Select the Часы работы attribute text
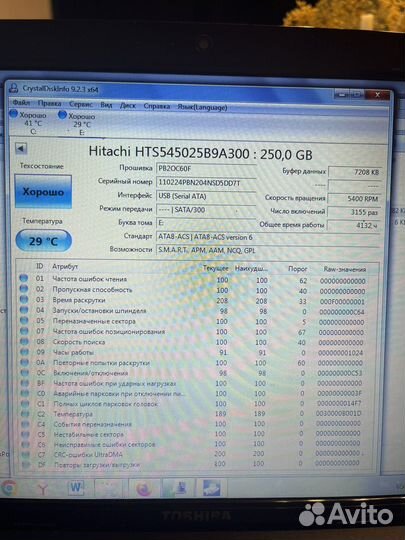Viewport: 405px width, 540px height. point(73,352)
